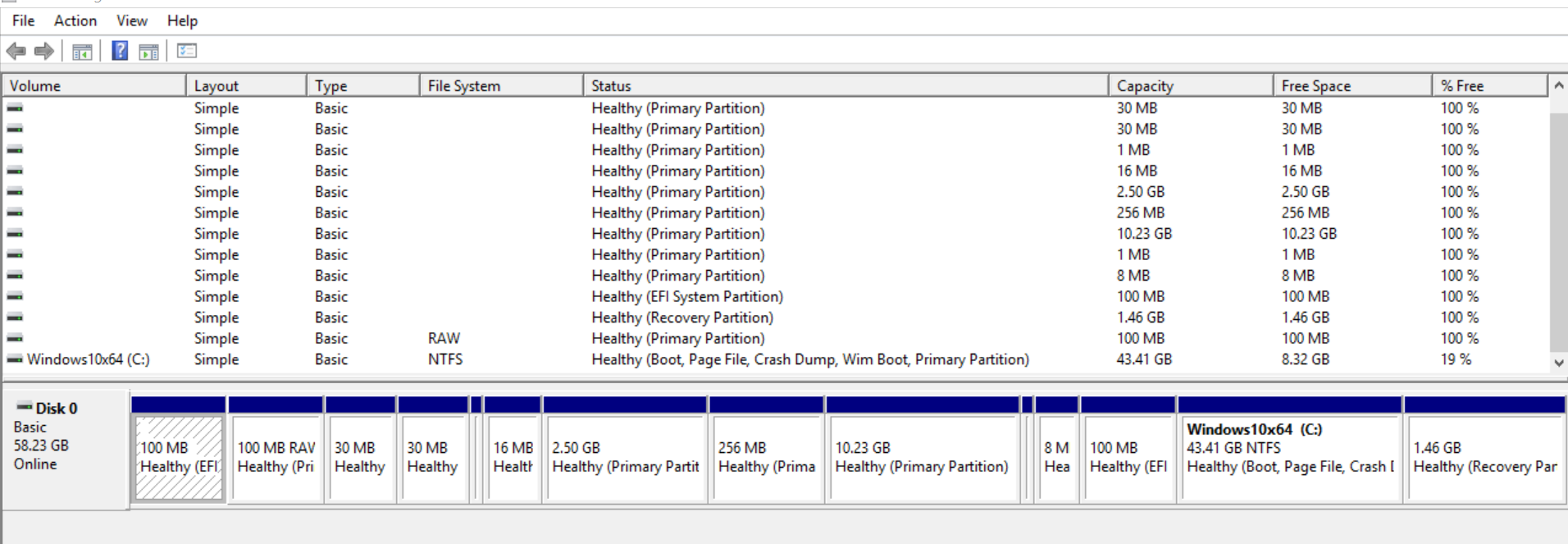The image size is (1568, 544).
Task: Click the volume list scrollbar down arrow
Action: (1558, 362)
